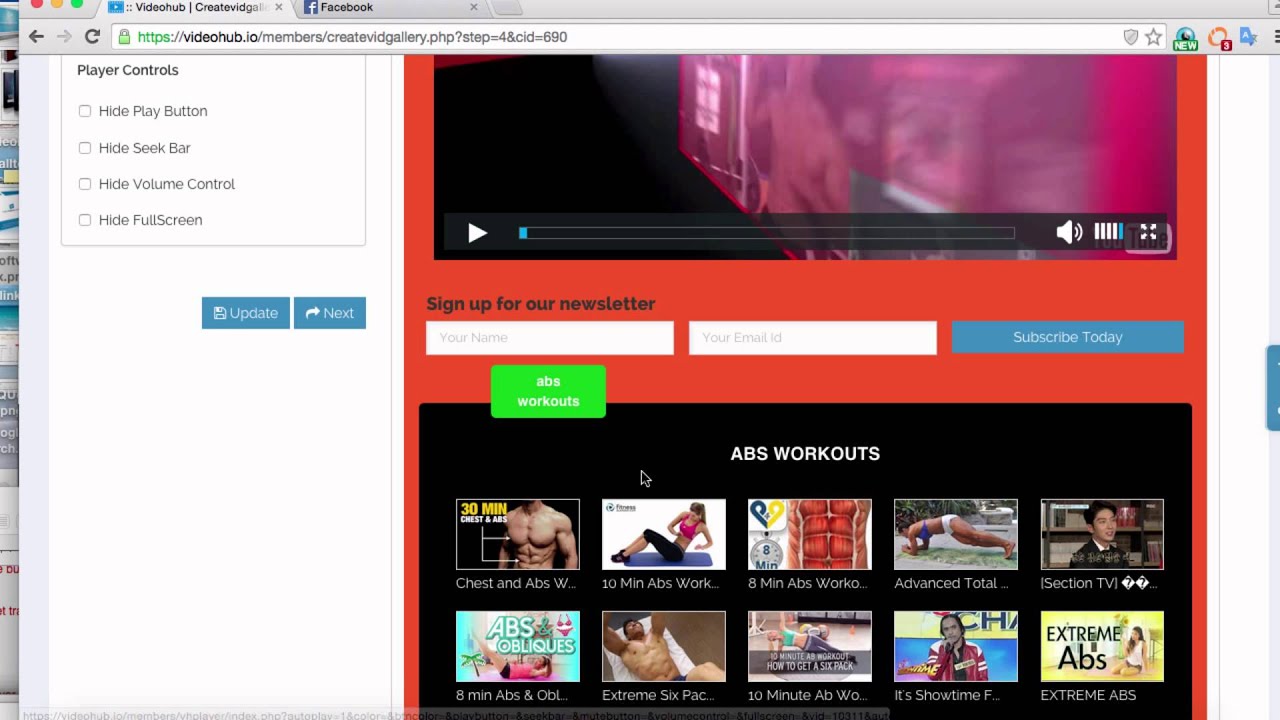Click the Subscribe Today button

click(1067, 337)
